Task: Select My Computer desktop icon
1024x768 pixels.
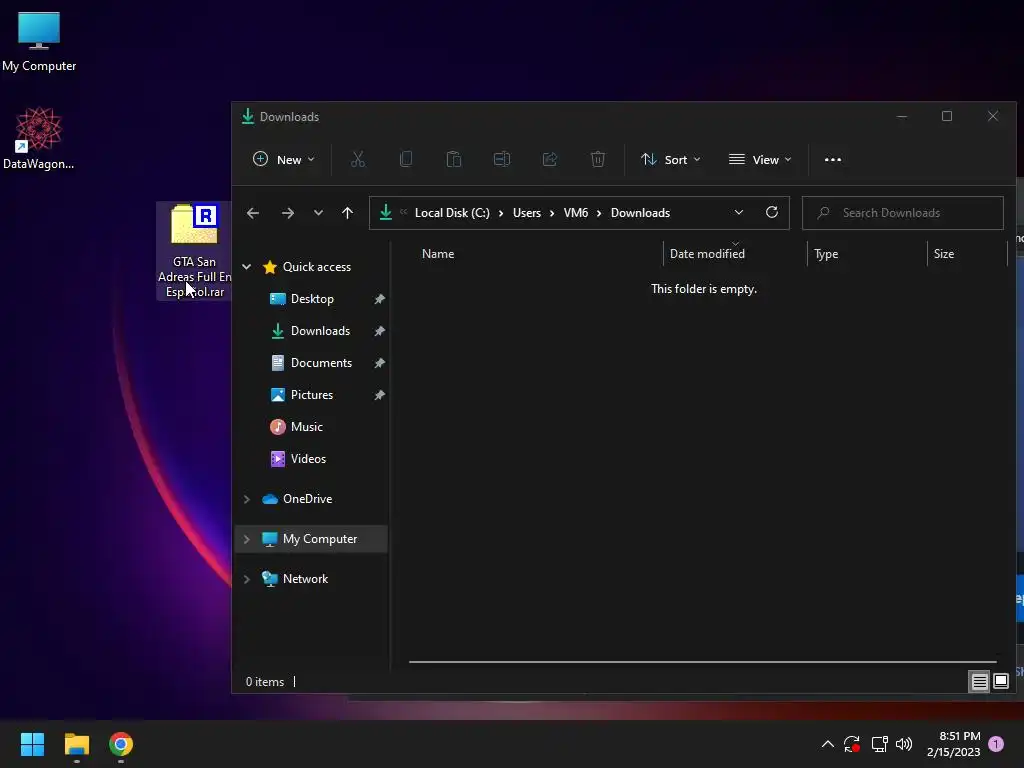Action: pos(39,42)
